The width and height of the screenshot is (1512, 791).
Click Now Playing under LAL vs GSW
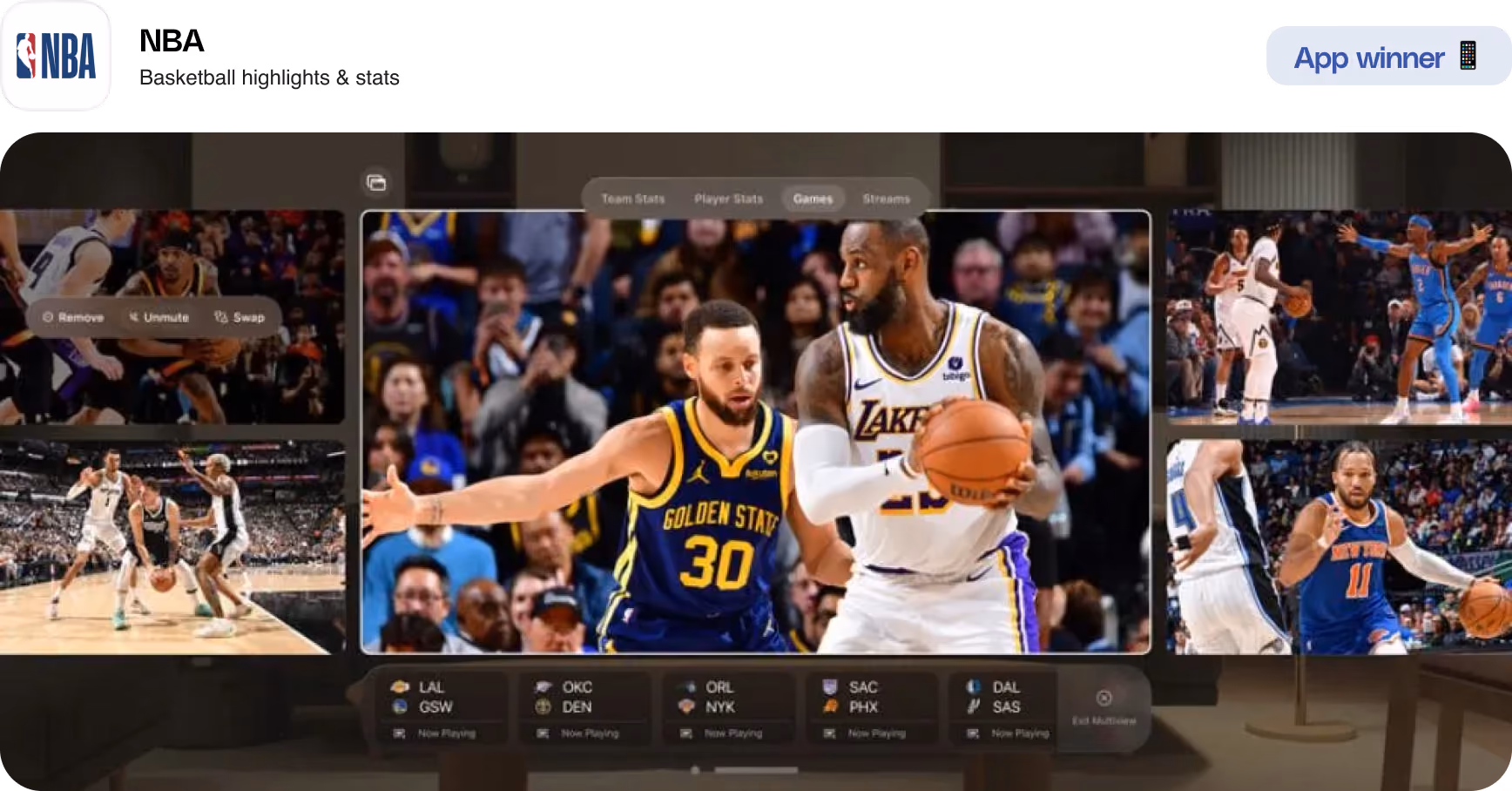tap(435, 734)
